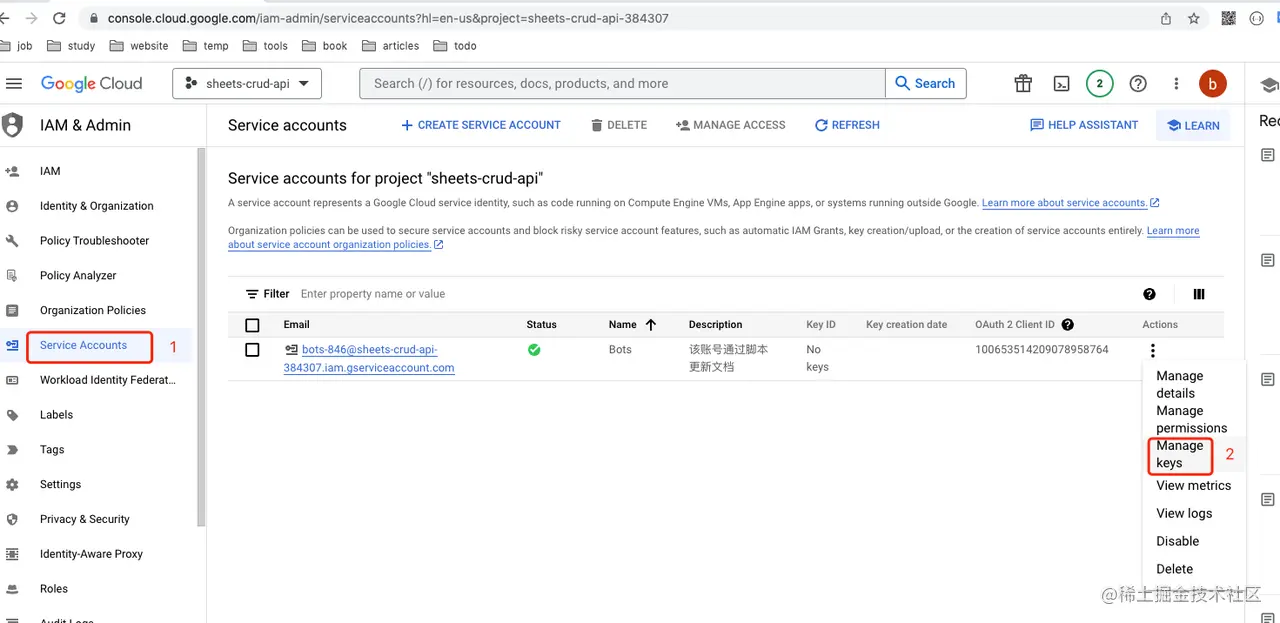1280x623 pixels.
Task: Open the three-dot Actions menu for bots-846
Action: tap(1152, 351)
